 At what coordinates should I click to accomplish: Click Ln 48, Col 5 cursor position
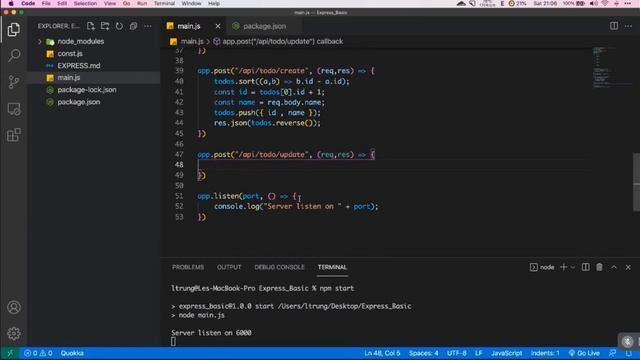click(x=382, y=353)
